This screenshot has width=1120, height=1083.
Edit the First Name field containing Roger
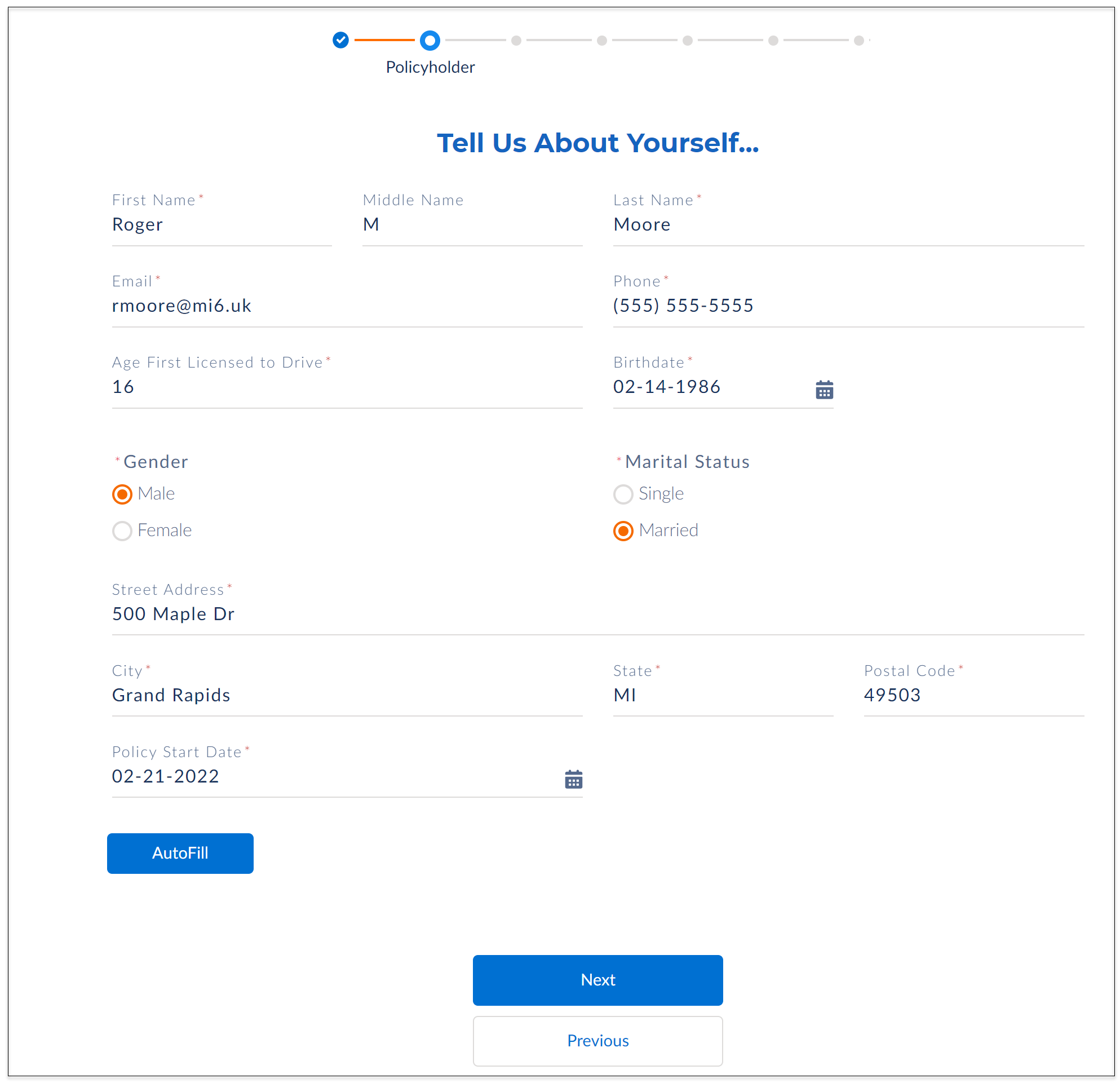(222, 224)
